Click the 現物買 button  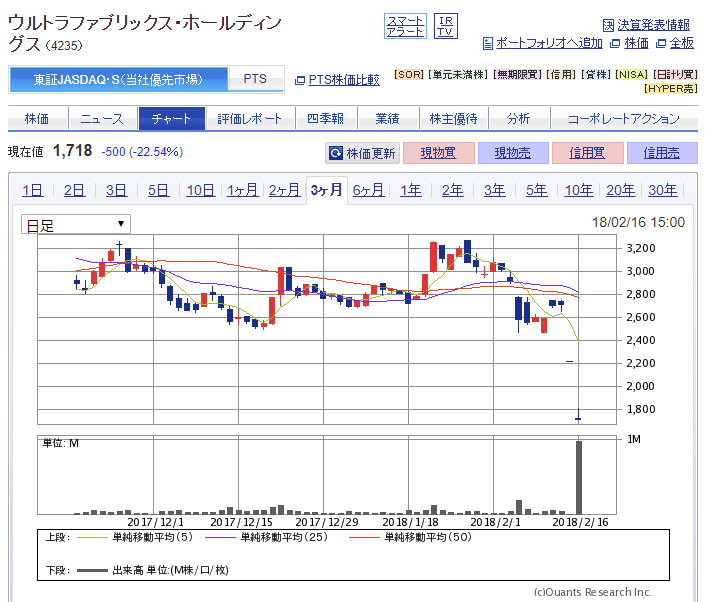click(x=439, y=153)
